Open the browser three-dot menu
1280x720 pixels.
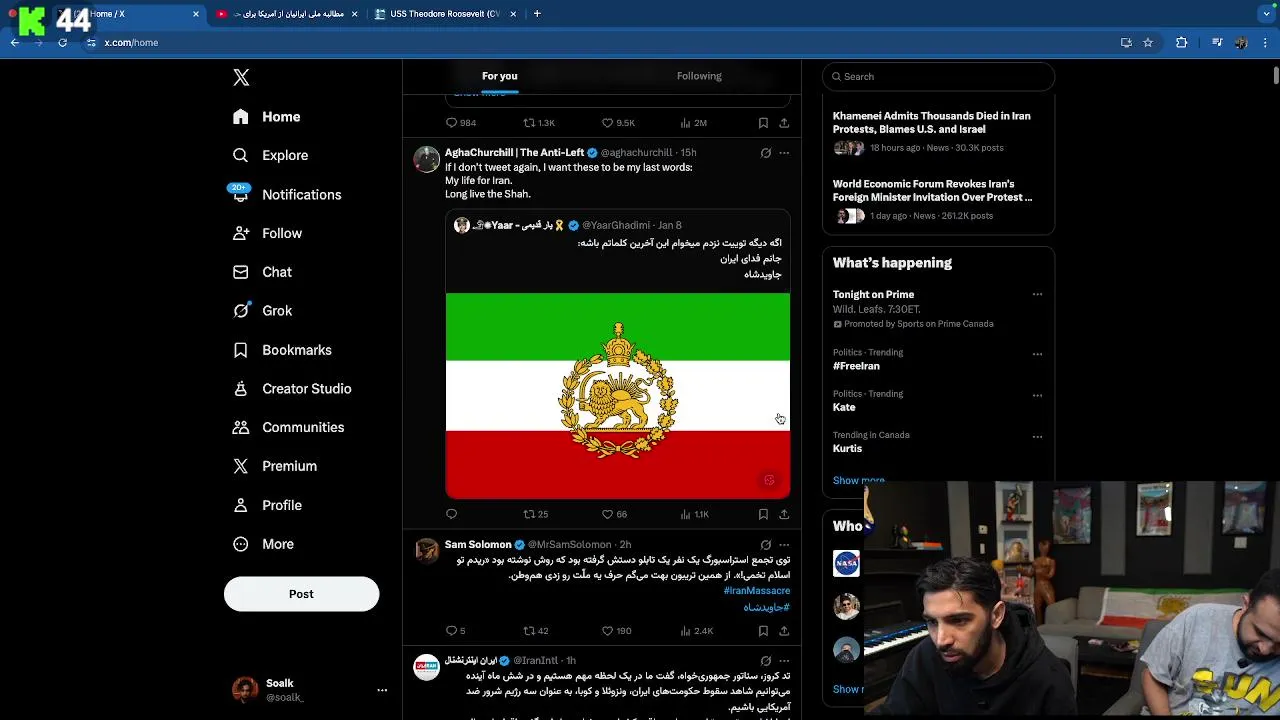coord(1266,43)
